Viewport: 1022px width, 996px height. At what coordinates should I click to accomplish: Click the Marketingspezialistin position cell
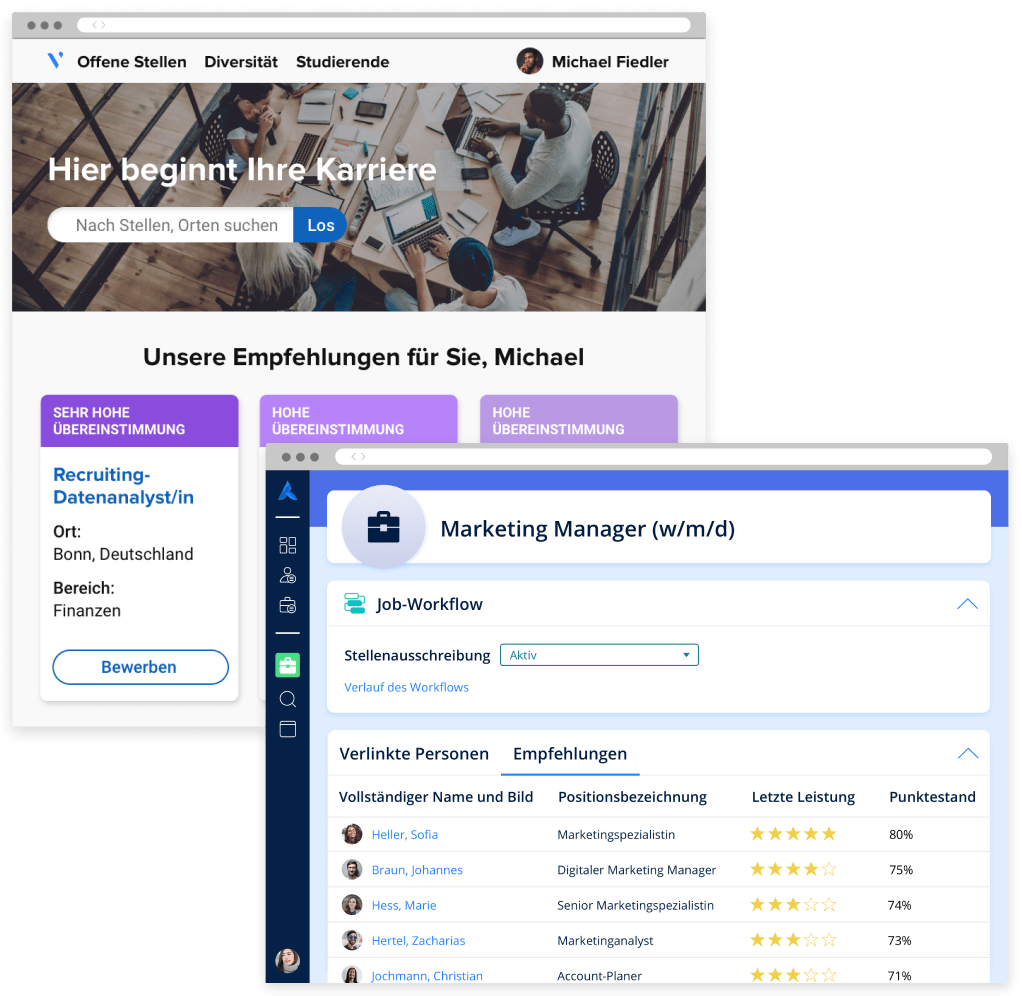coord(616,834)
